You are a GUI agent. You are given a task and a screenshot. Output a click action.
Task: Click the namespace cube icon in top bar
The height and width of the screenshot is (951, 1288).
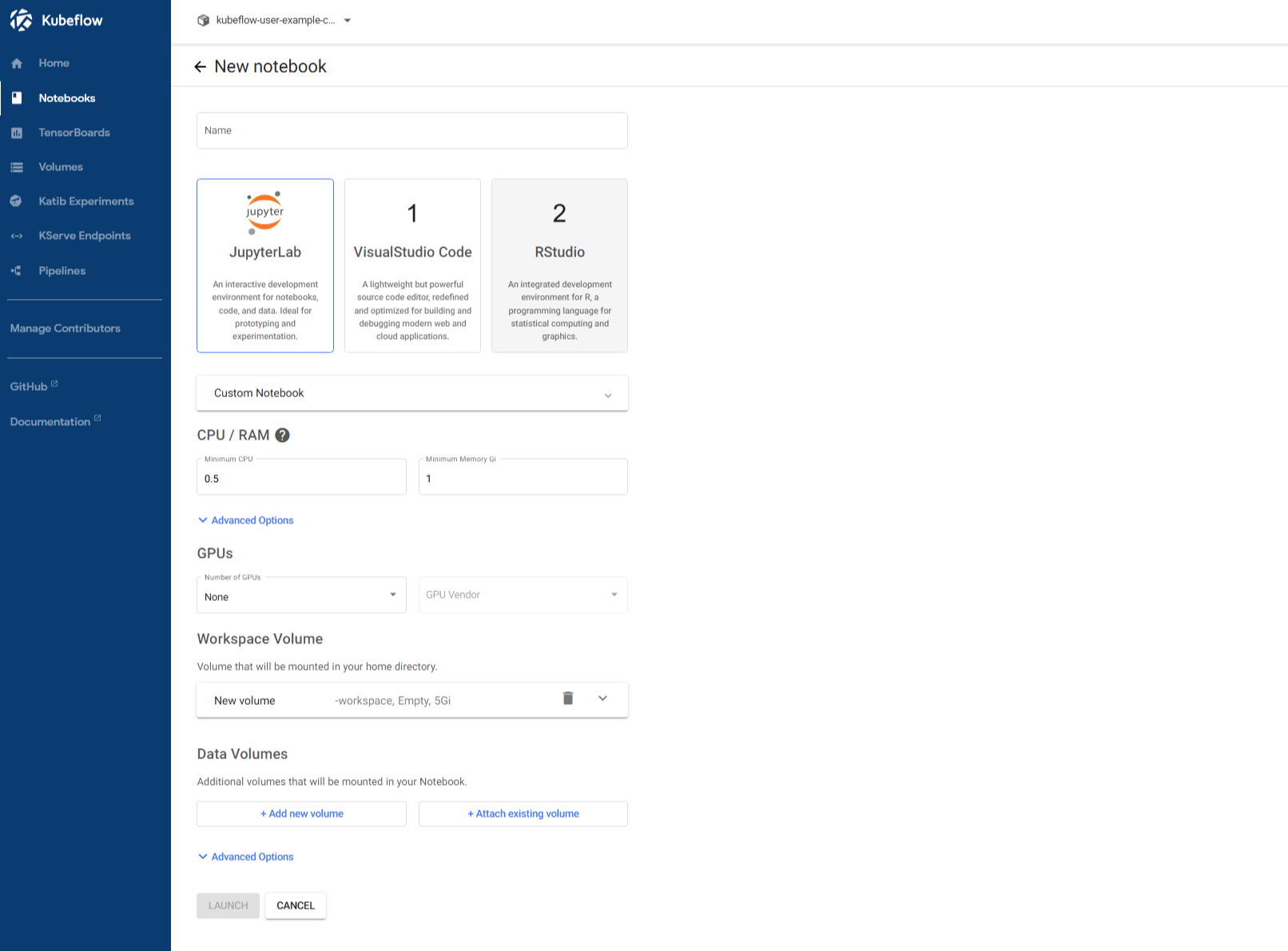point(204,20)
